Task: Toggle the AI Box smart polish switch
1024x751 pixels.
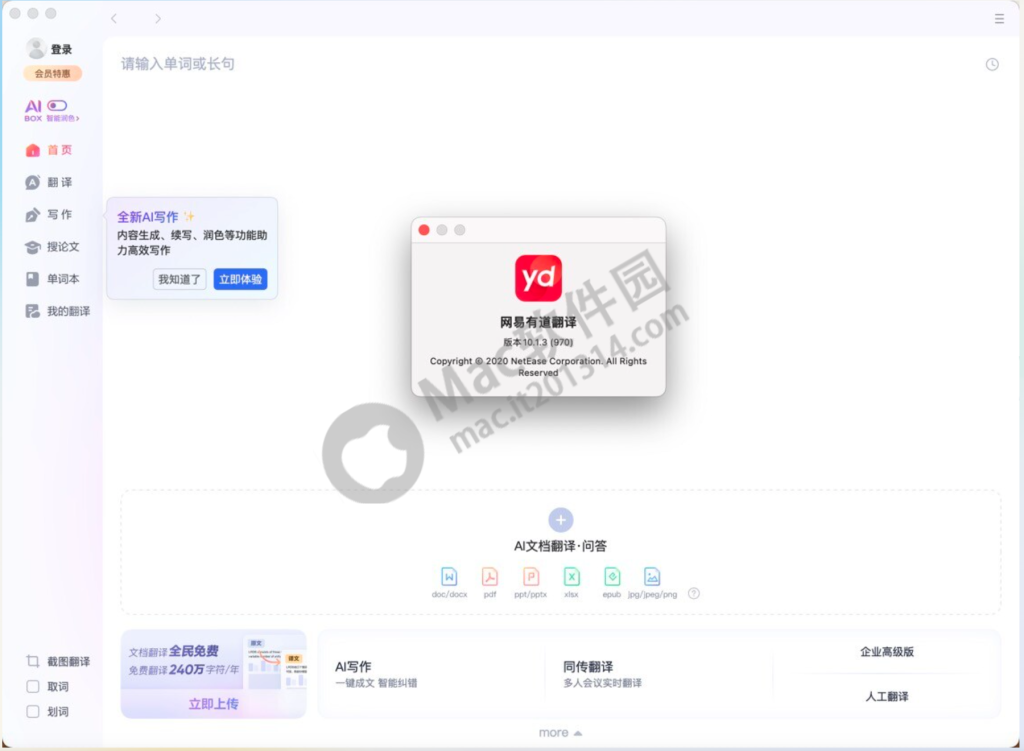Action: (57, 105)
